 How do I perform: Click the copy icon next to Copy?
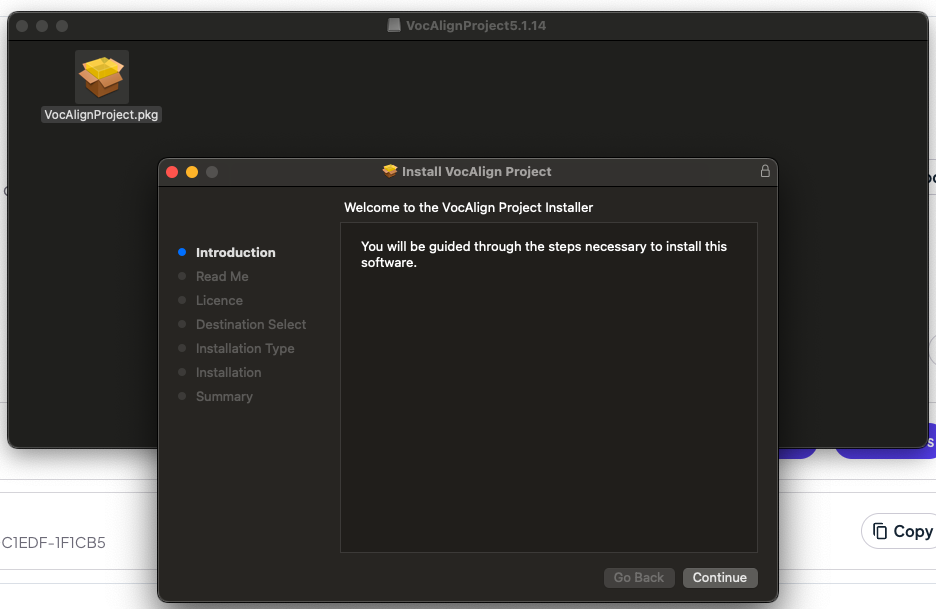coord(880,531)
